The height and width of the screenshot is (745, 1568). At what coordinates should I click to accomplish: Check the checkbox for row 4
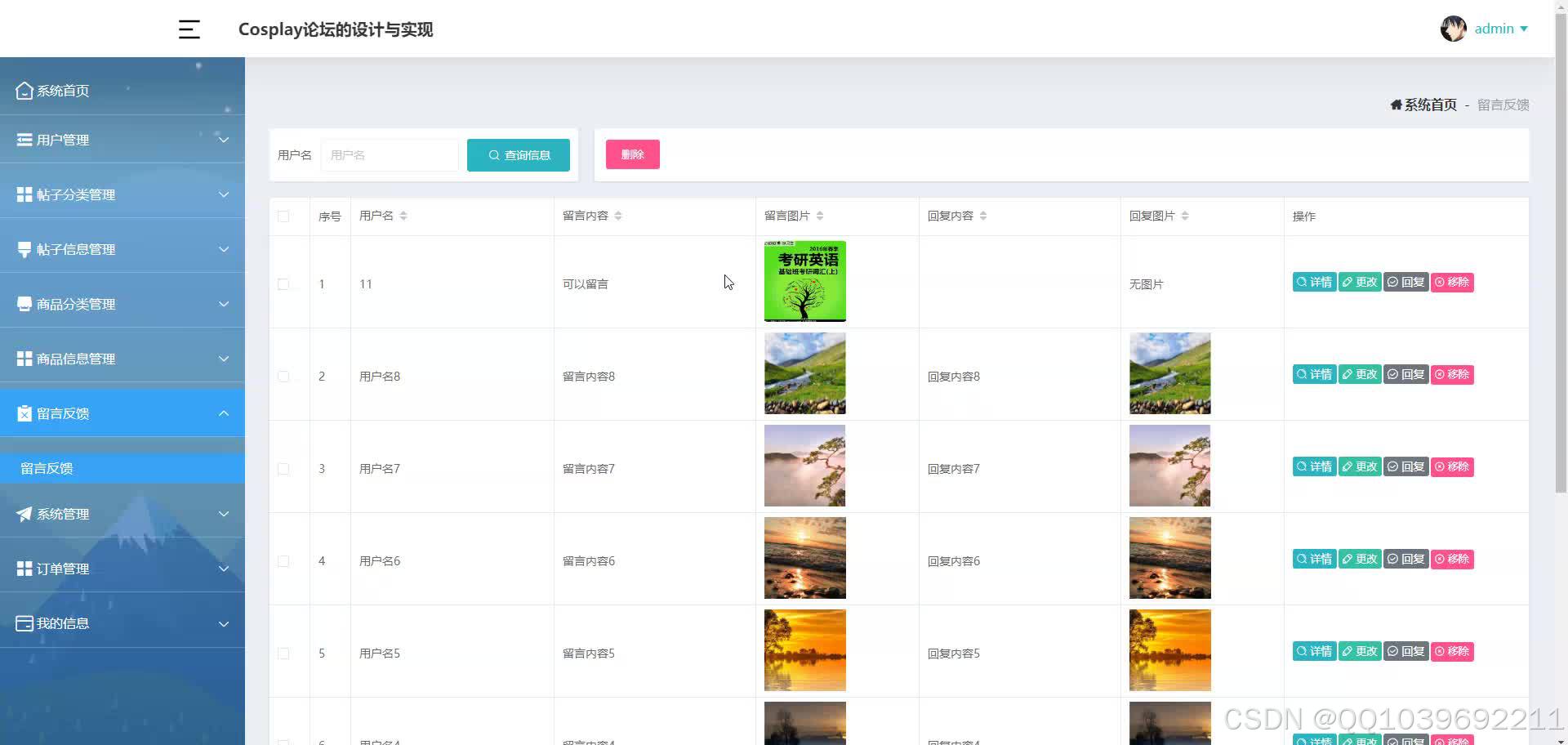[x=283, y=561]
